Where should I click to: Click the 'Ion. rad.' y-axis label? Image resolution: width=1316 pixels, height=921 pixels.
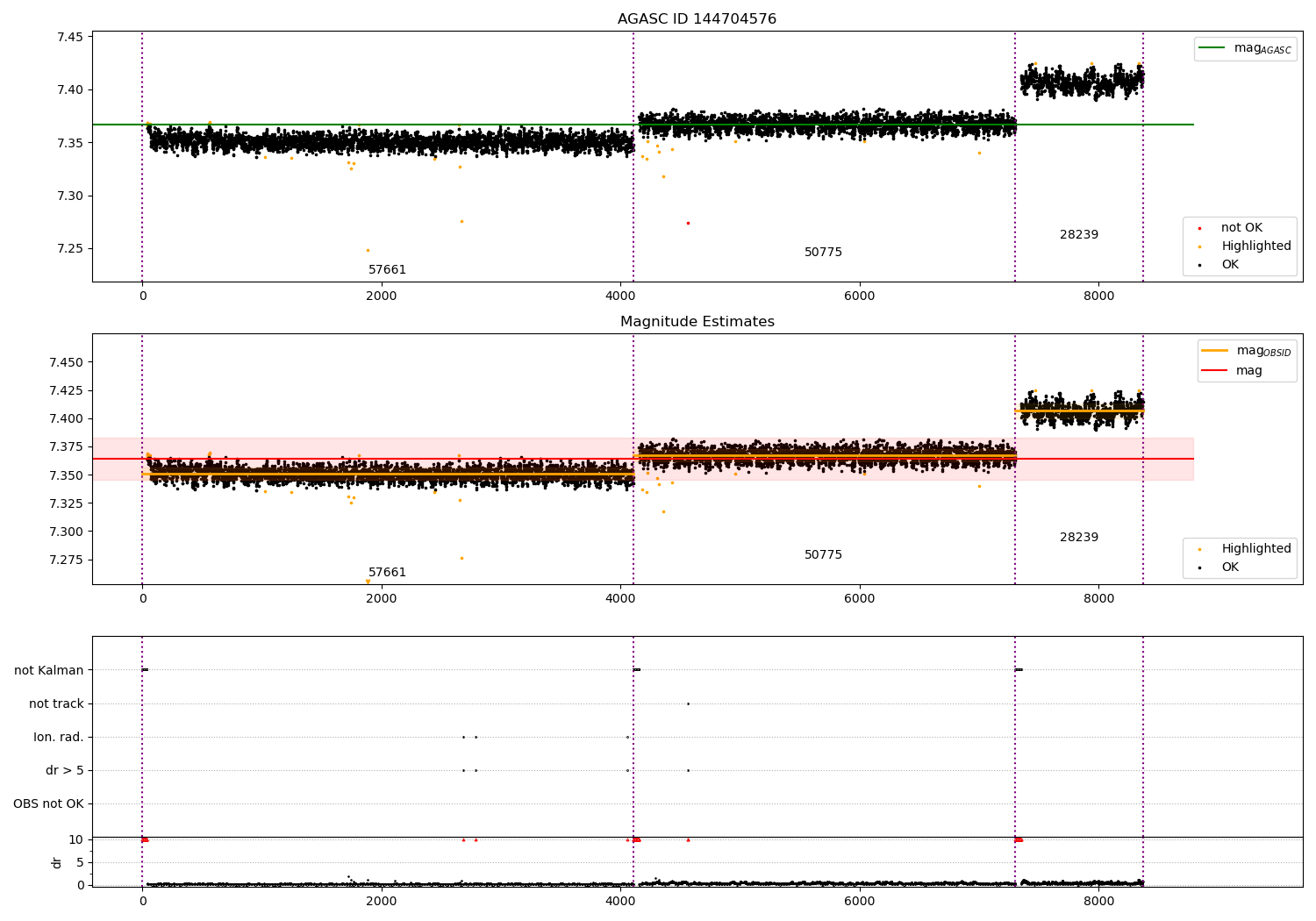tap(59, 737)
